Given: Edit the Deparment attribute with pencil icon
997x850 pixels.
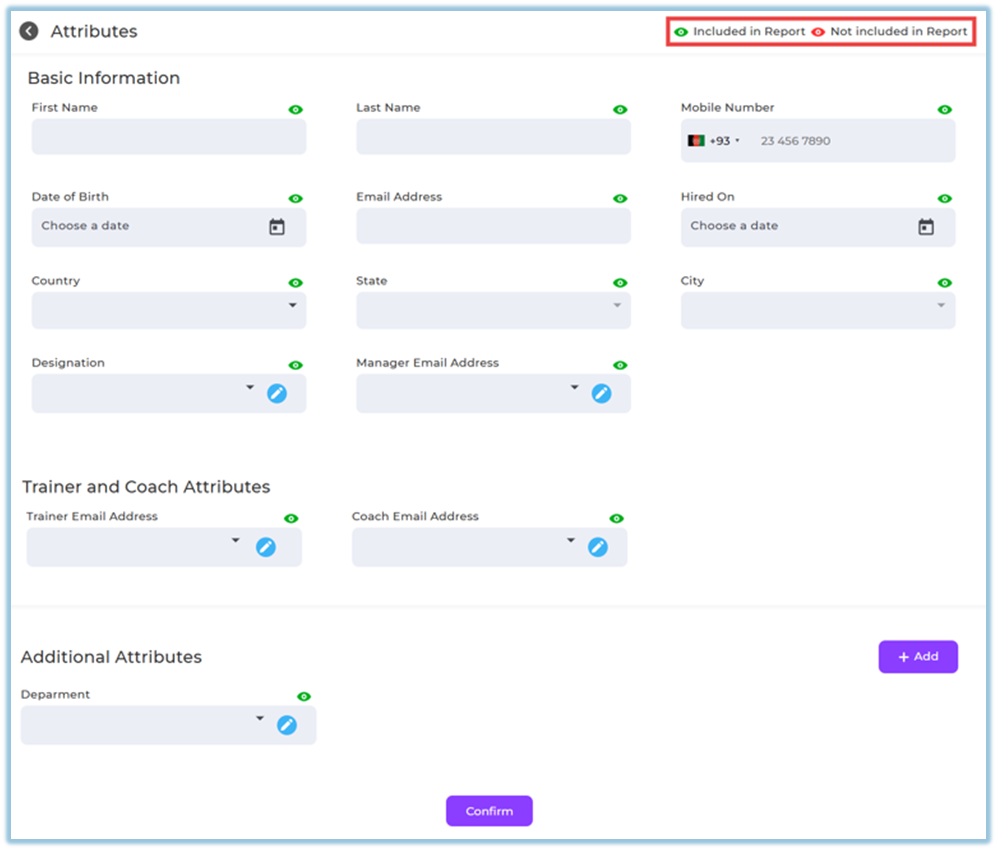Looking at the screenshot, I should coord(287,725).
